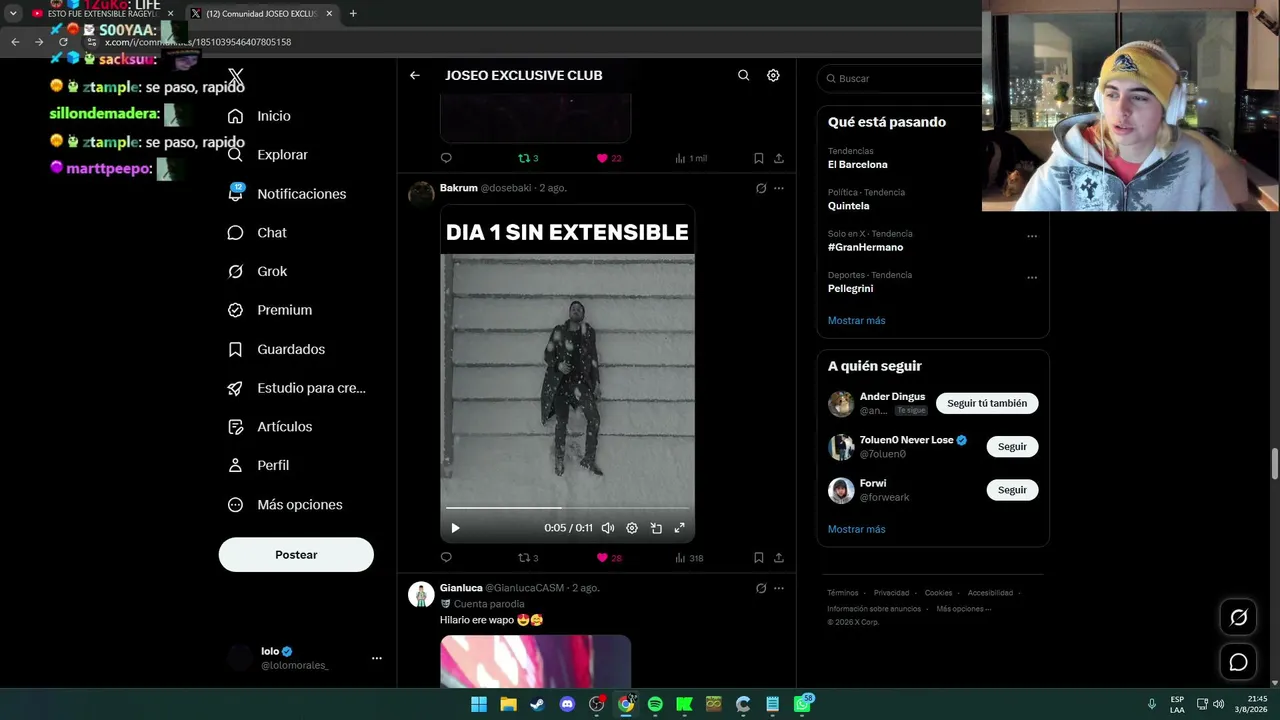Open Grok from the sidebar

coord(257,271)
